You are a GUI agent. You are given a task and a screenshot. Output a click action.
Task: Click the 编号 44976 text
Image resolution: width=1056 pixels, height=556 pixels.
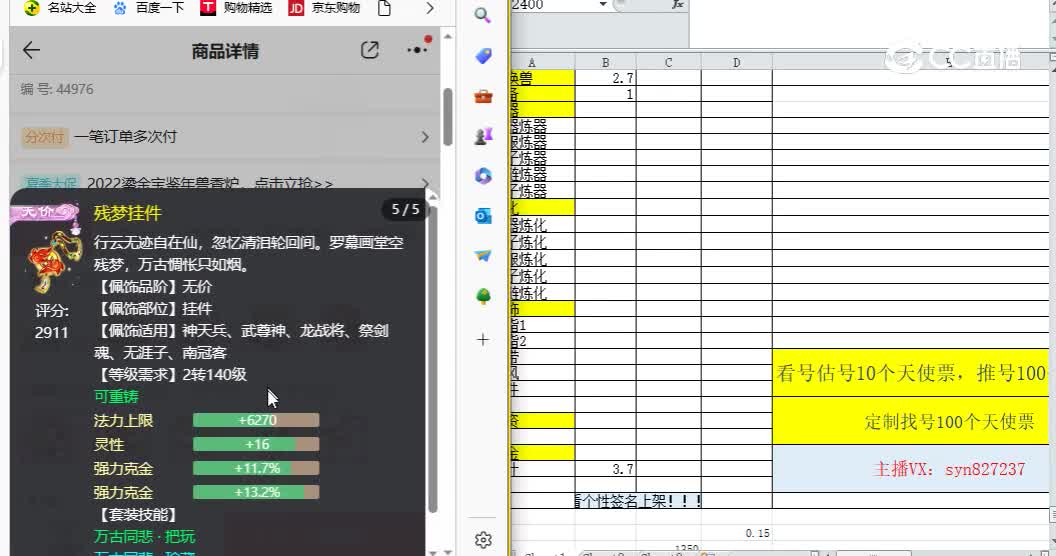coord(57,89)
